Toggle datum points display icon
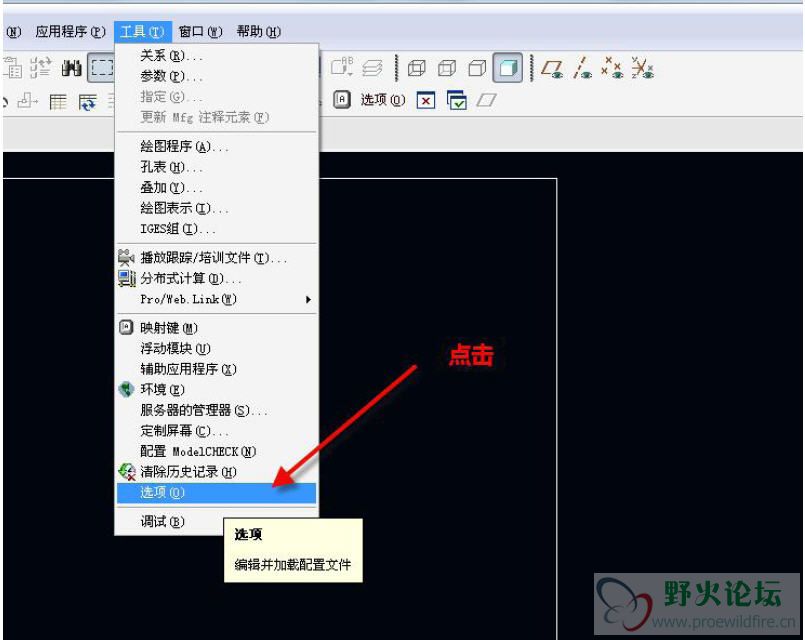This screenshot has width=805, height=640. click(x=612, y=68)
